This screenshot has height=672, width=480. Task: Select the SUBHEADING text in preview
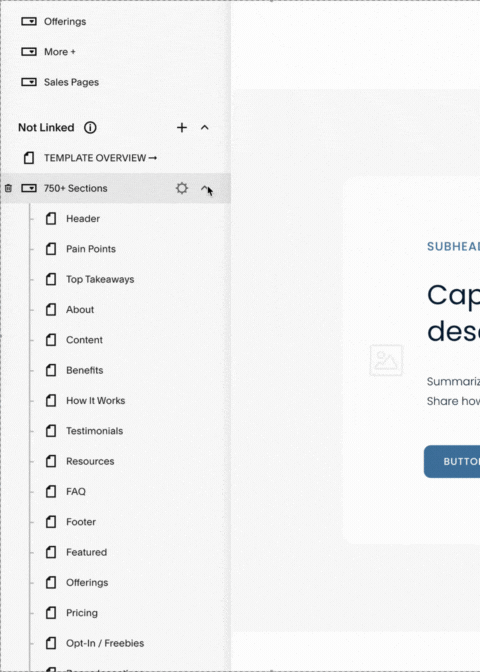click(453, 246)
